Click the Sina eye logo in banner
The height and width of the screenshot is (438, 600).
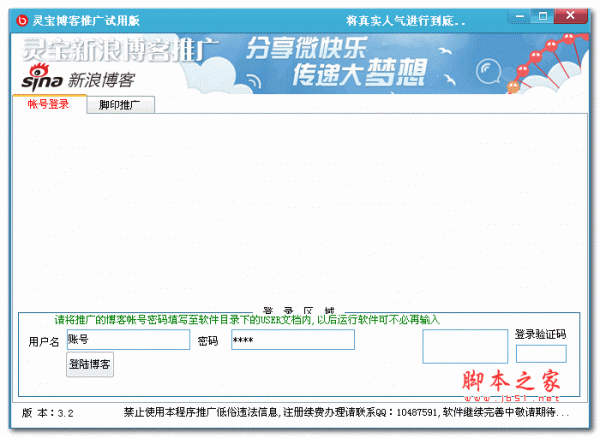(x=42, y=77)
